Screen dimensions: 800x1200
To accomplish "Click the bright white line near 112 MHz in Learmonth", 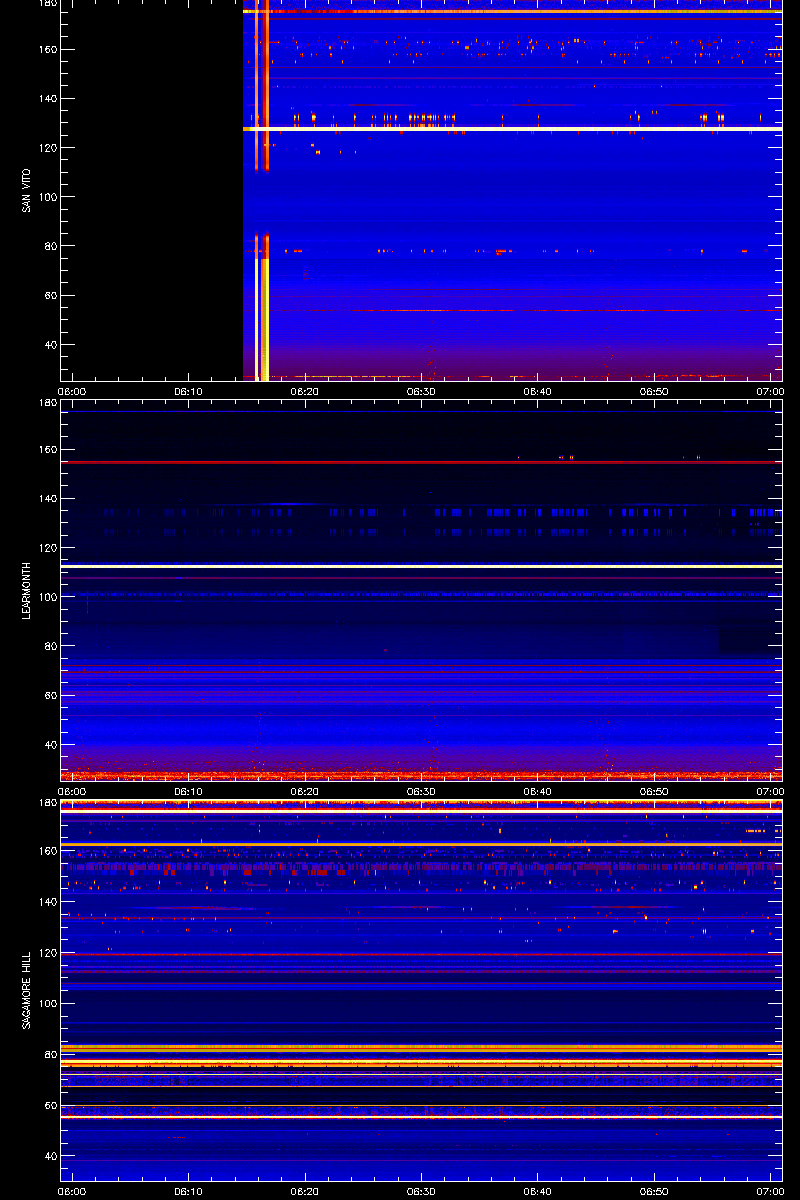I will pos(421,566).
